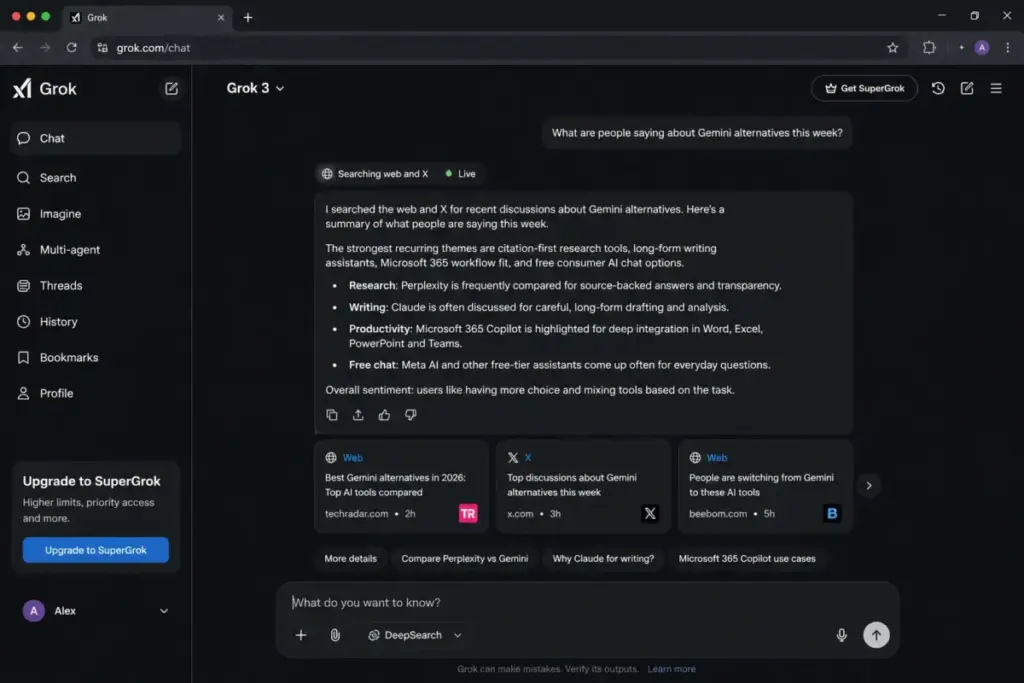Toggle the Live status indicator
This screenshot has height=683, width=1024.
tap(460, 174)
